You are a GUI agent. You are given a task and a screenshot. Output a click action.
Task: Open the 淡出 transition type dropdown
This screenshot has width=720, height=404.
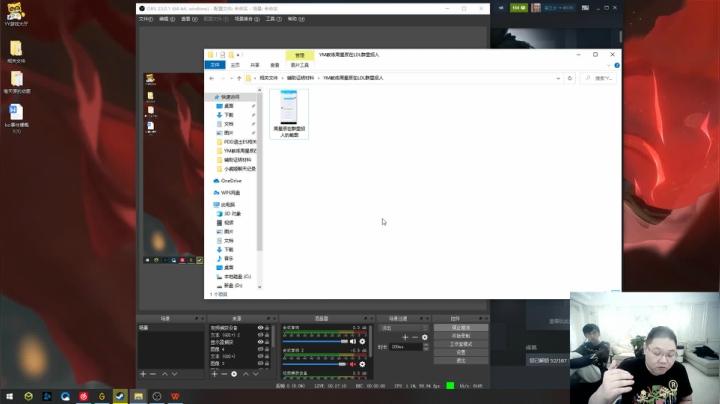403,328
